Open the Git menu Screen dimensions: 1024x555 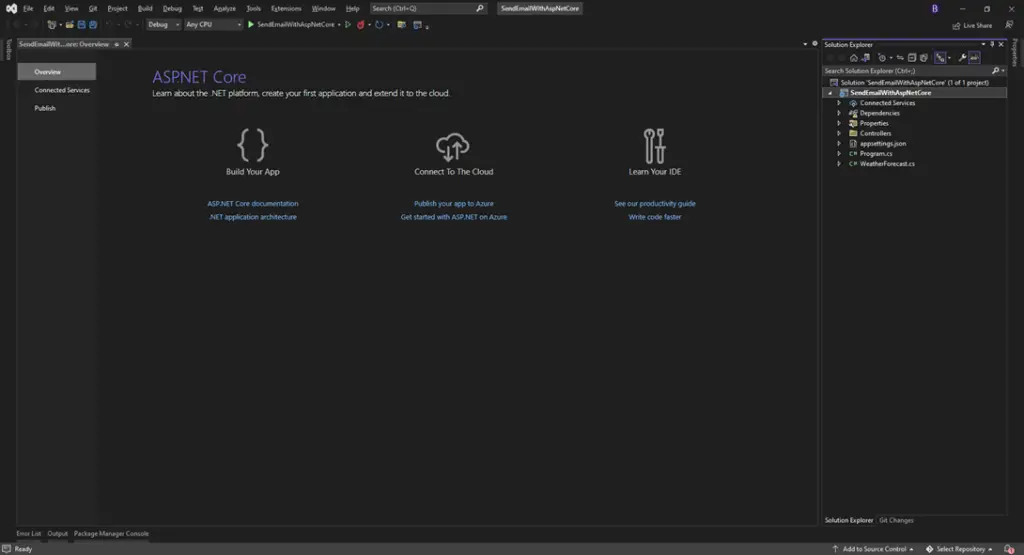pos(93,8)
